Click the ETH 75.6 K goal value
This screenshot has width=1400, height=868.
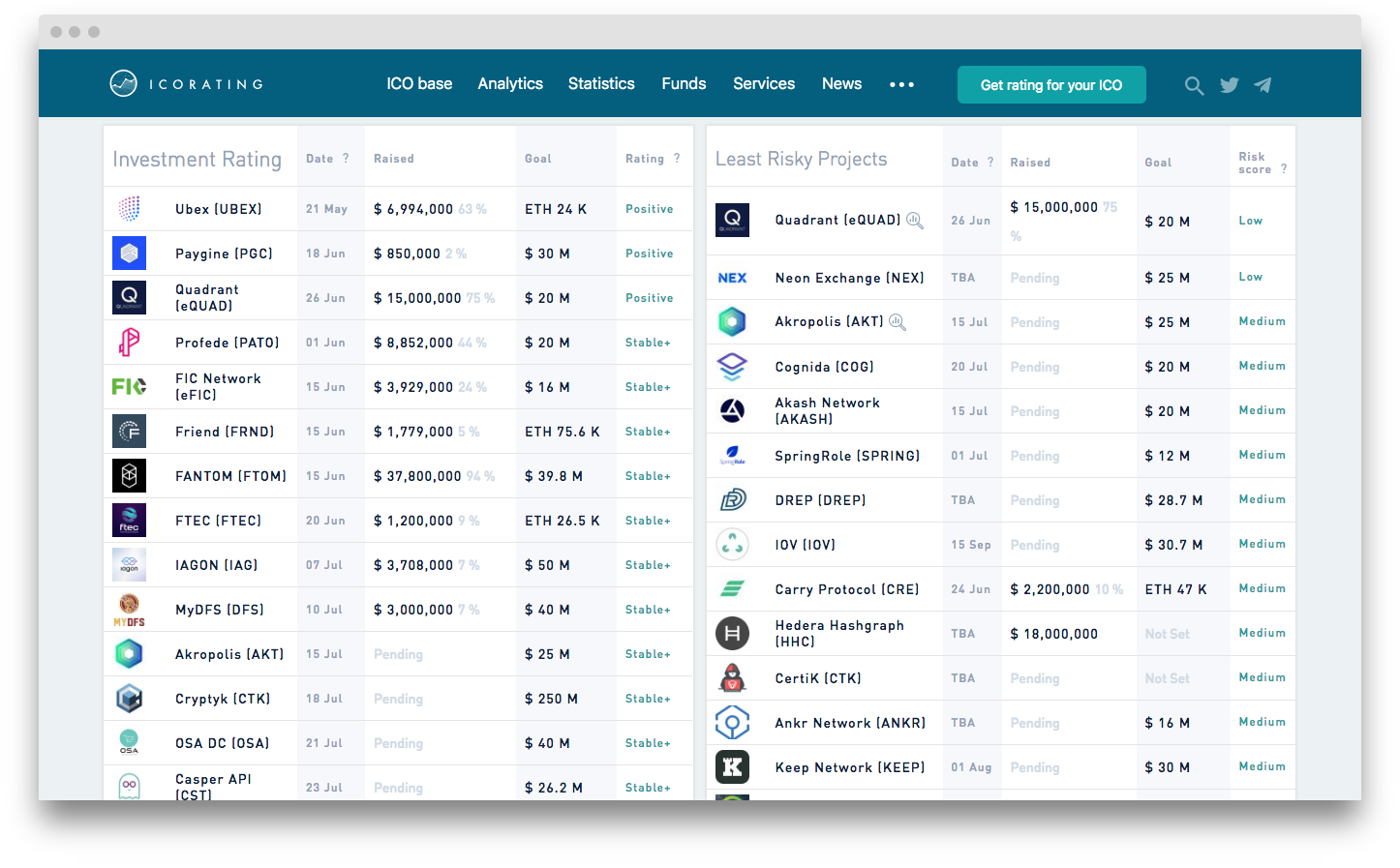point(563,432)
